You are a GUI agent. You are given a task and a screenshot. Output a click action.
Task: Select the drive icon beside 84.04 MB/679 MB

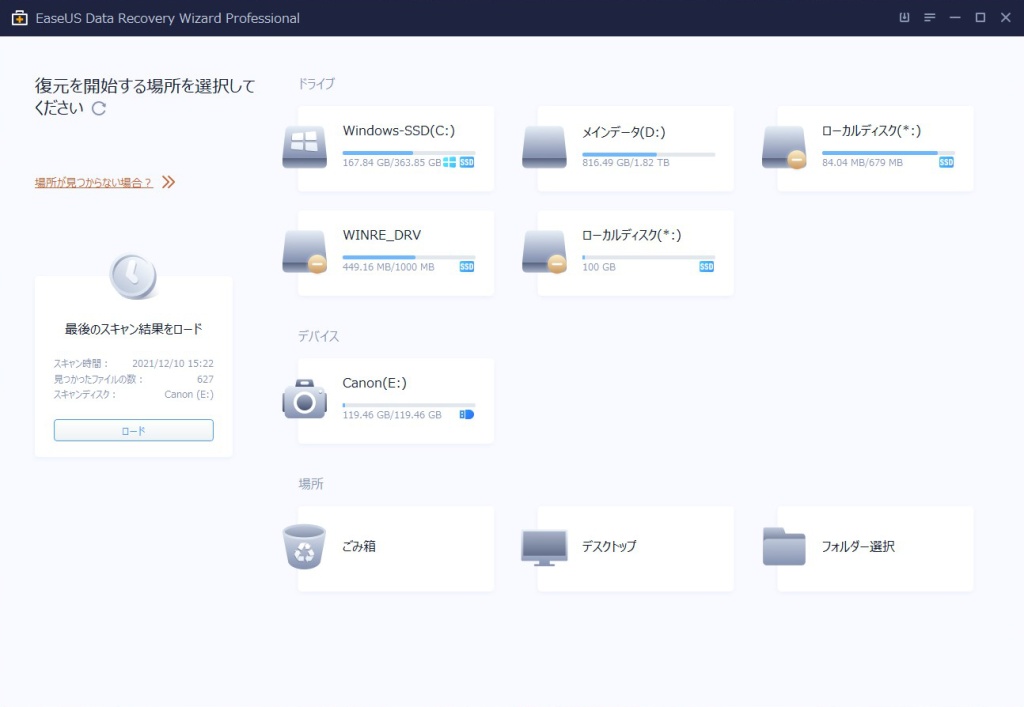click(784, 148)
